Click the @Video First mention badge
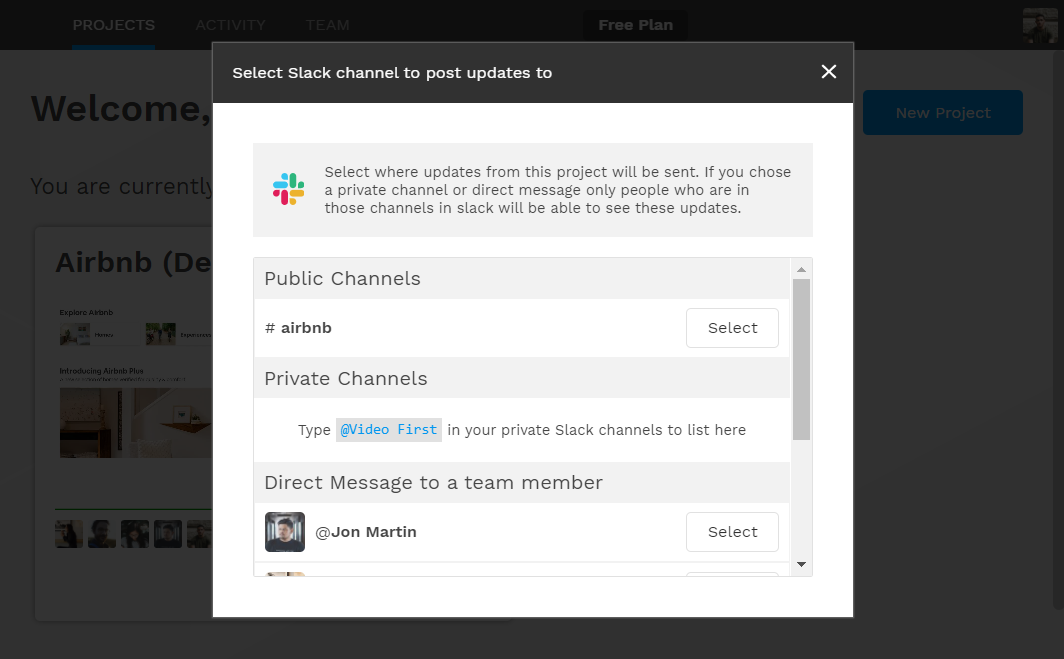Screen dimensions: 1064x659 [x=388, y=429]
